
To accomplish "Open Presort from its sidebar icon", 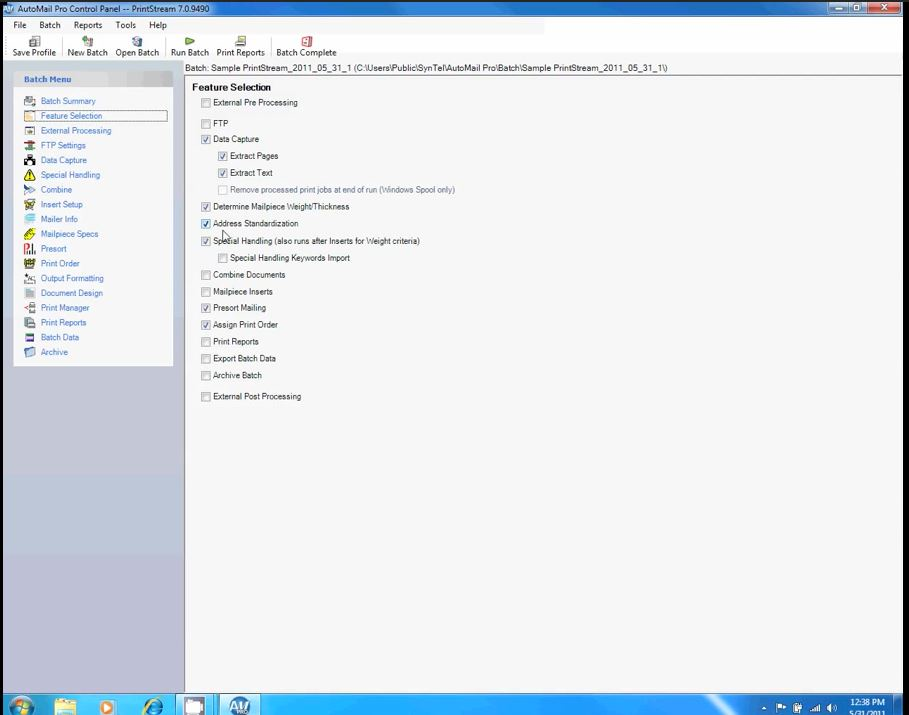I will coord(29,248).
